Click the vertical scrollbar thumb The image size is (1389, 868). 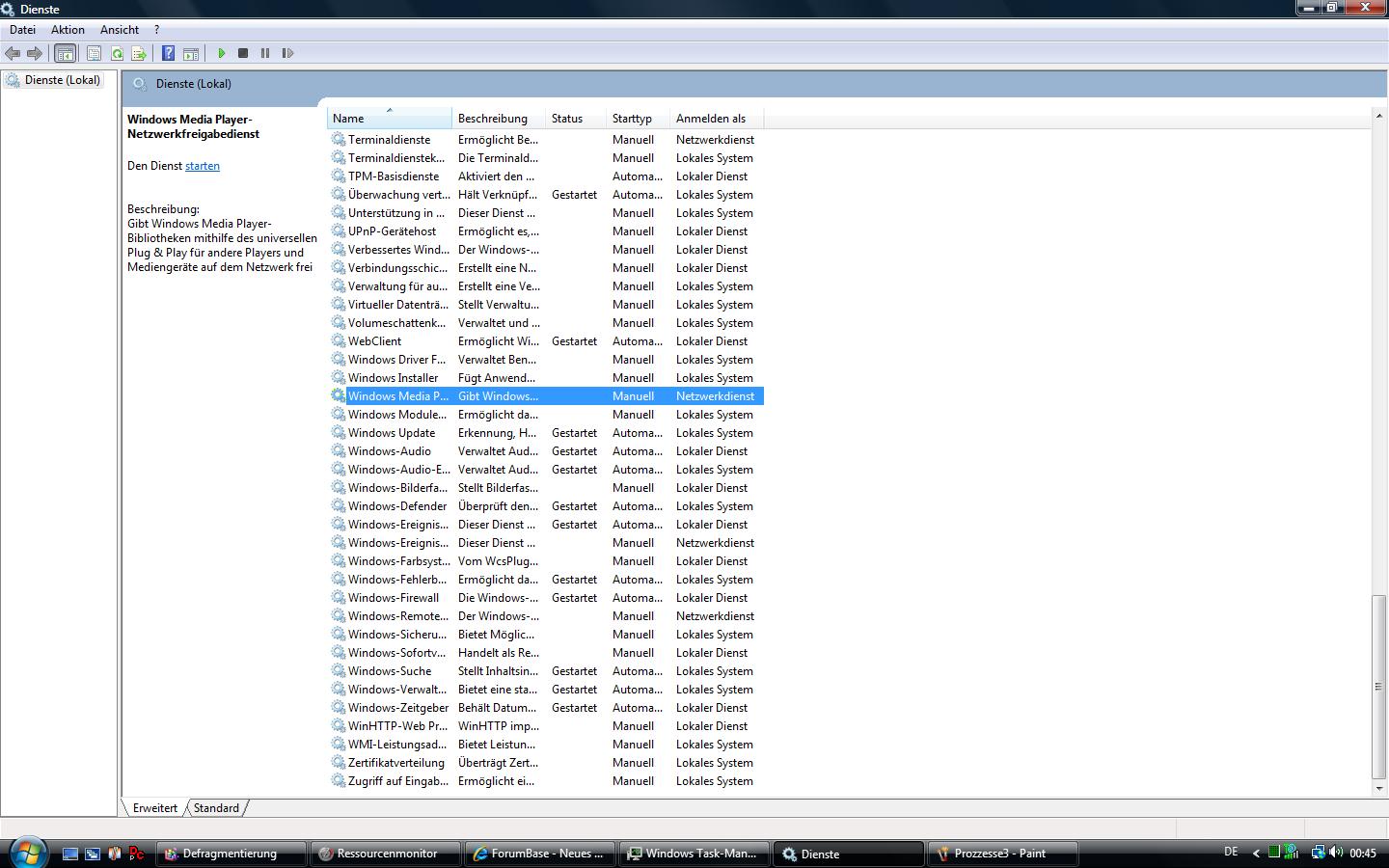(x=1378, y=687)
